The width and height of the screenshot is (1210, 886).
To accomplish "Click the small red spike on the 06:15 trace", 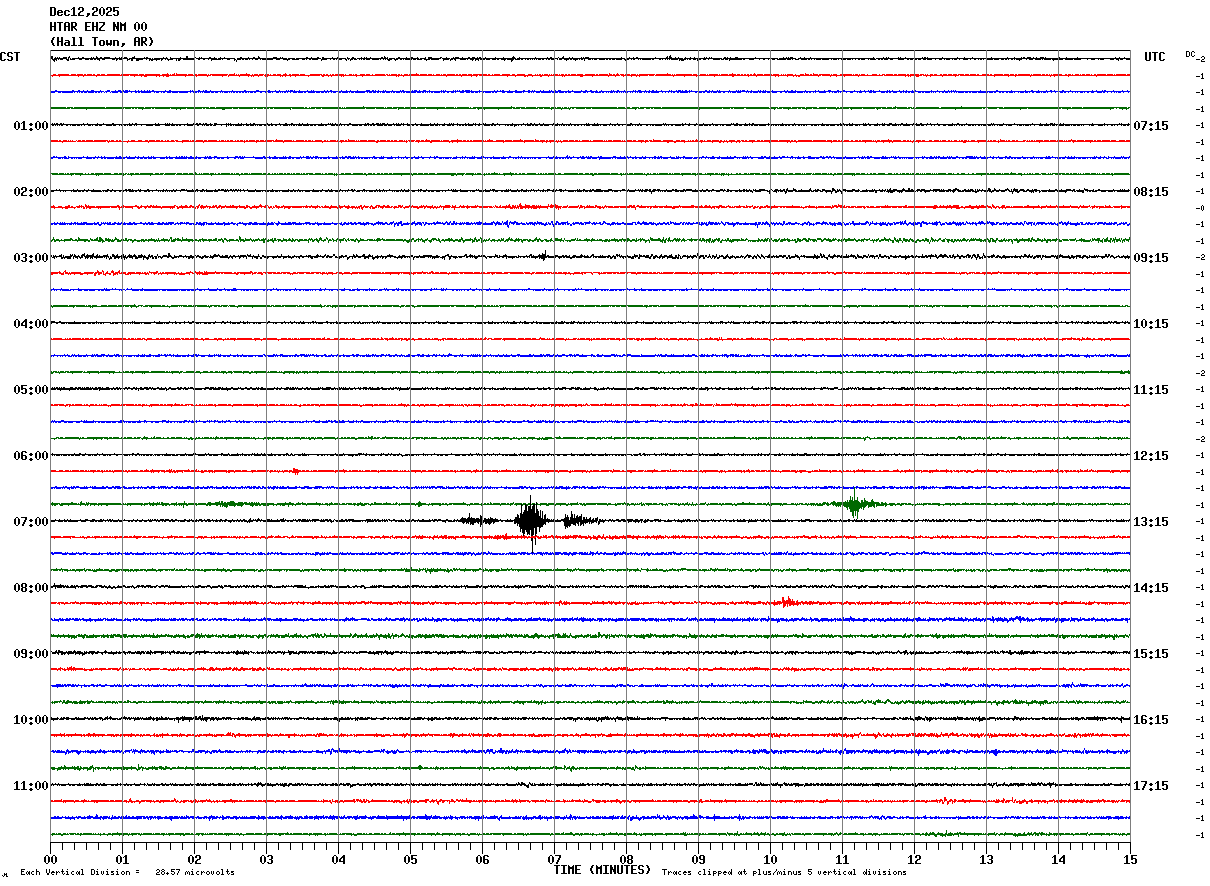I will 295,471.
